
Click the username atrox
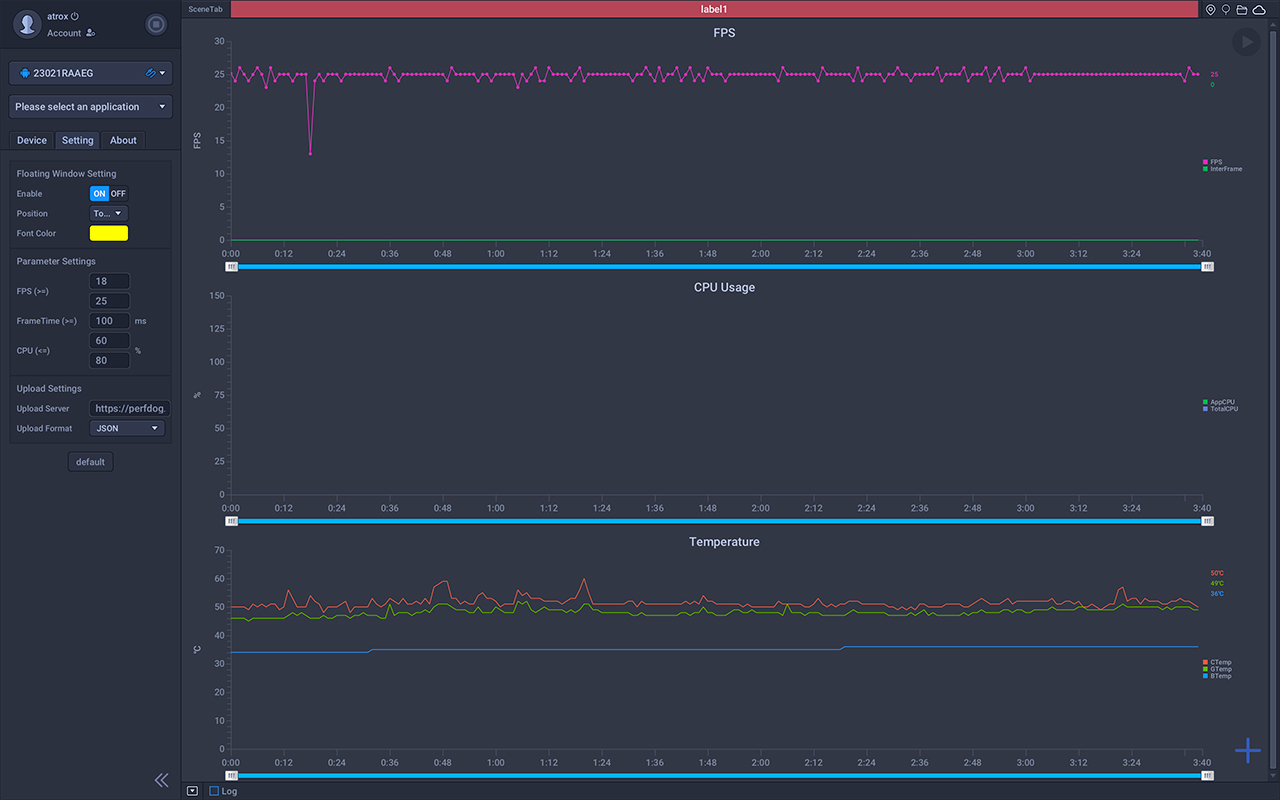click(58, 16)
